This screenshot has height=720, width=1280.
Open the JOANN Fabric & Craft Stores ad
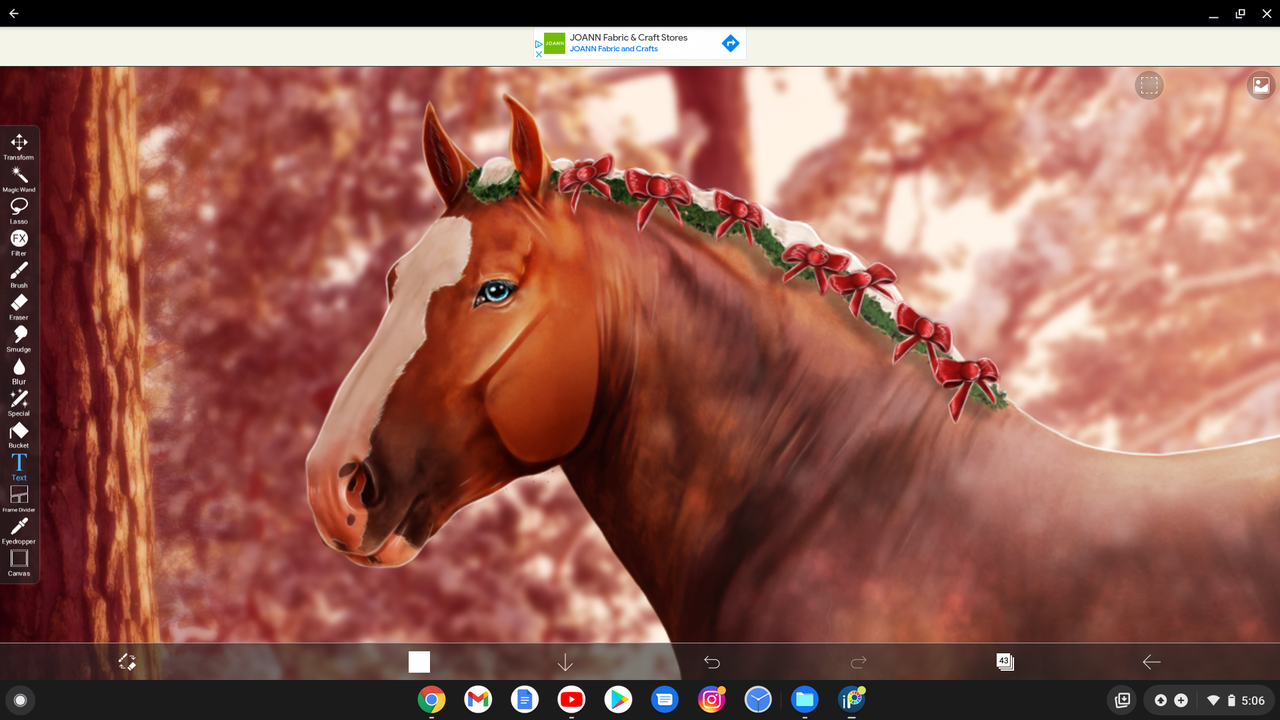click(629, 38)
